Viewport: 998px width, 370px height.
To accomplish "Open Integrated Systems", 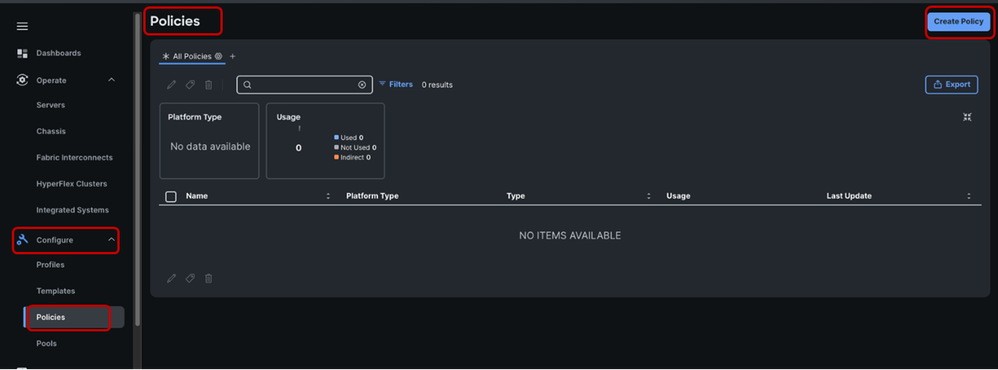I will [73, 210].
